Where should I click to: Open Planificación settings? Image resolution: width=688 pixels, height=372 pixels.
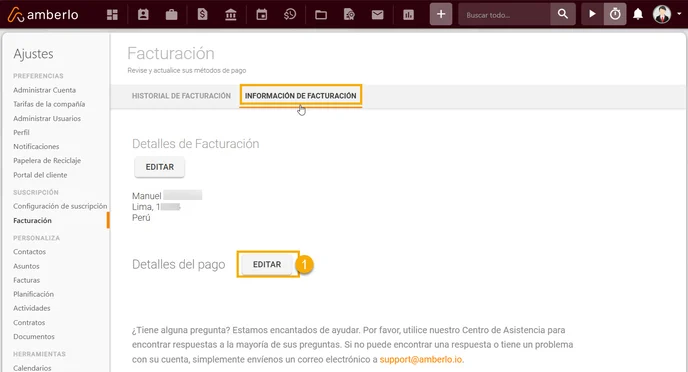(33, 294)
